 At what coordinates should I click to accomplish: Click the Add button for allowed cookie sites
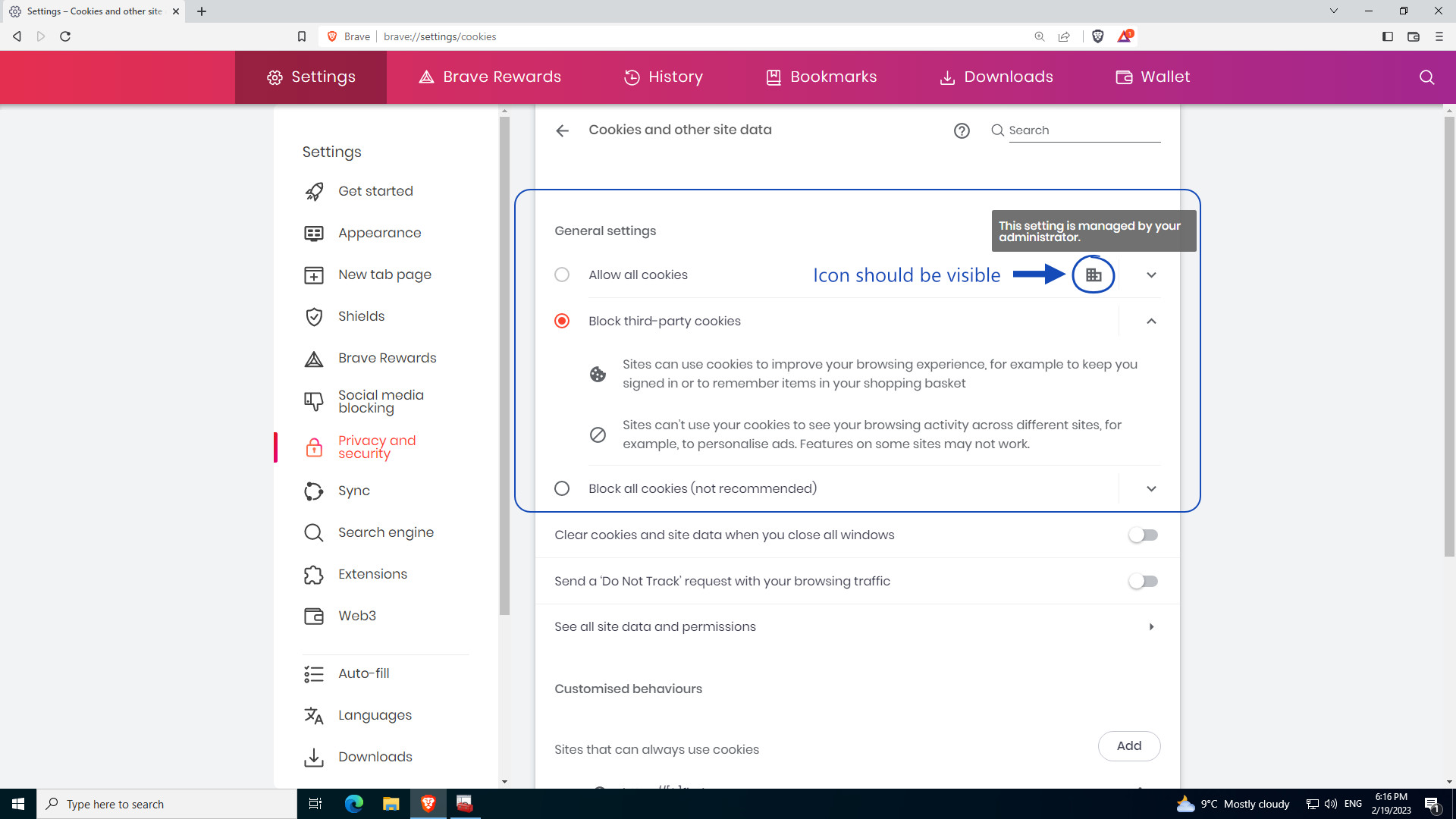1129,745
